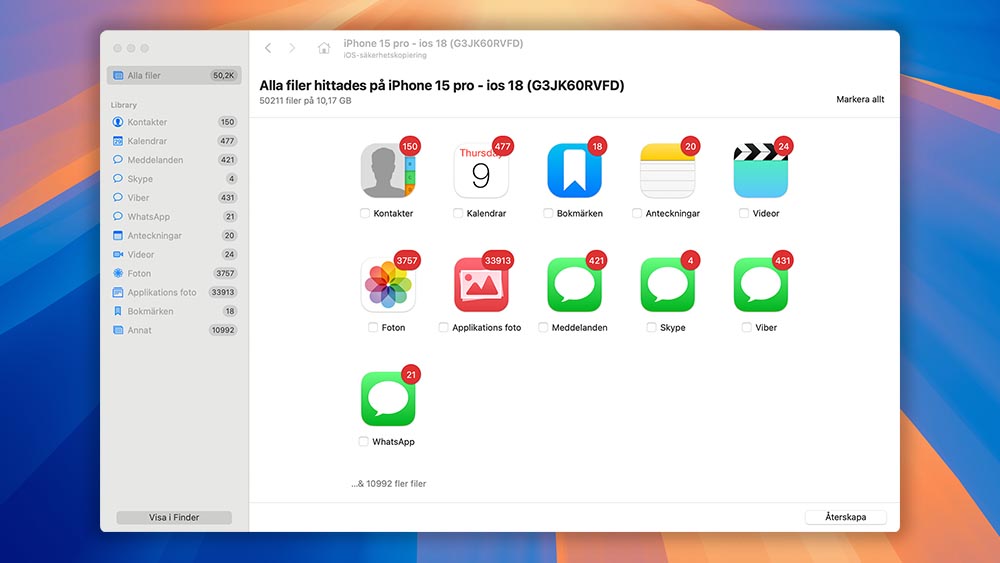Click the iPhone 15 pro device title
Image resolution: width=1000 pixels, height=563 pixels.
click(433, 43)
